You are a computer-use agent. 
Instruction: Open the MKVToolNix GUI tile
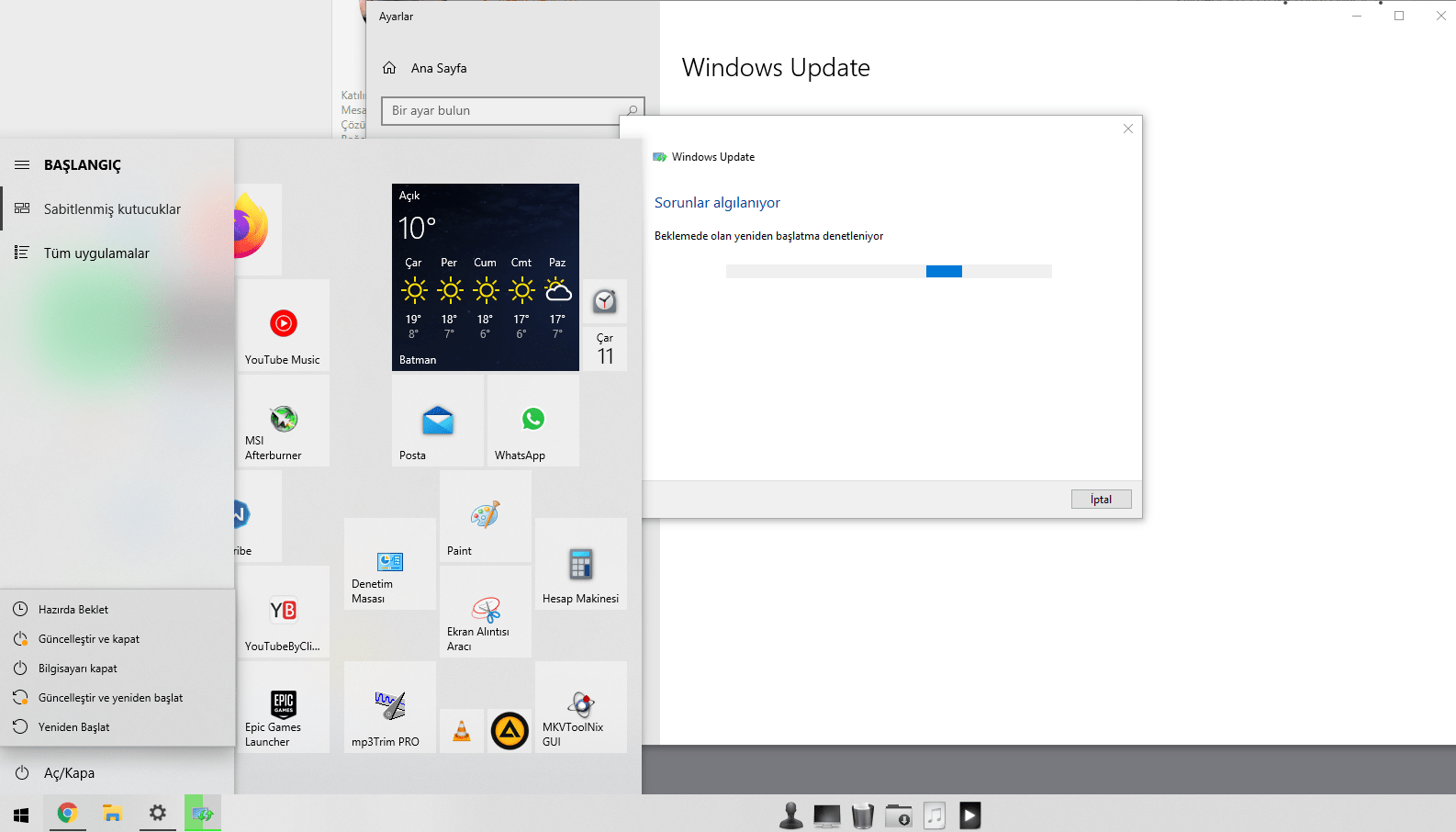581,707
